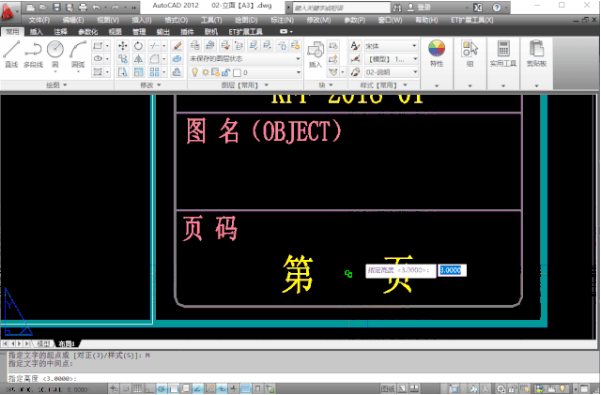The width and height of the screenshot is (601, 395).
Task: Toggle layer on/off lightbulb icon
Action: pyautogui.click(x=195, y=72)
